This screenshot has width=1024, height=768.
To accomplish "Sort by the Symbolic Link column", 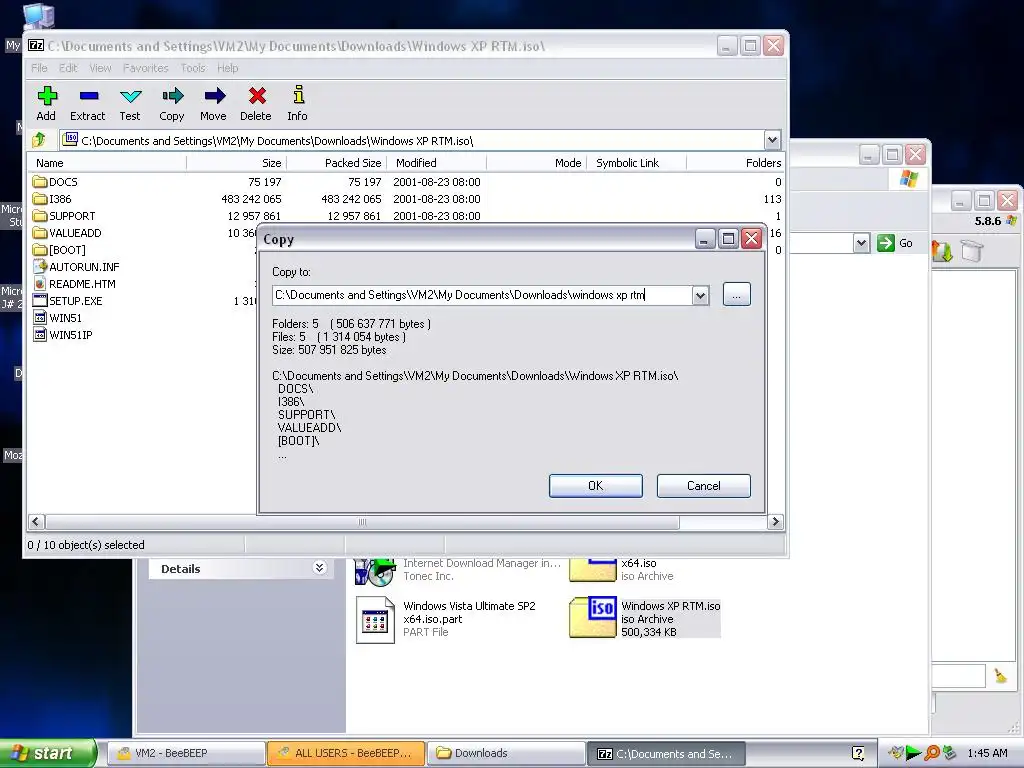I will pos(636,163).
